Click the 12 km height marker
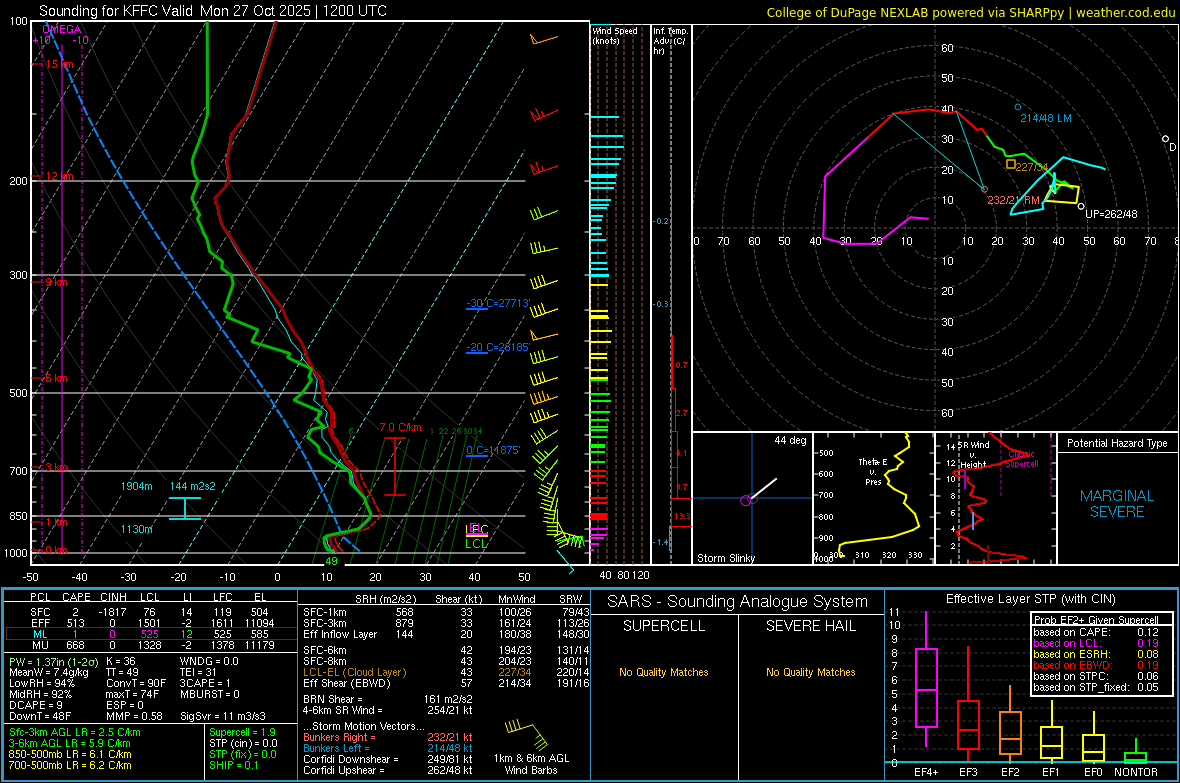Image resolution: width=1180 pixels, height=783 pixels. tap(59, 176)
